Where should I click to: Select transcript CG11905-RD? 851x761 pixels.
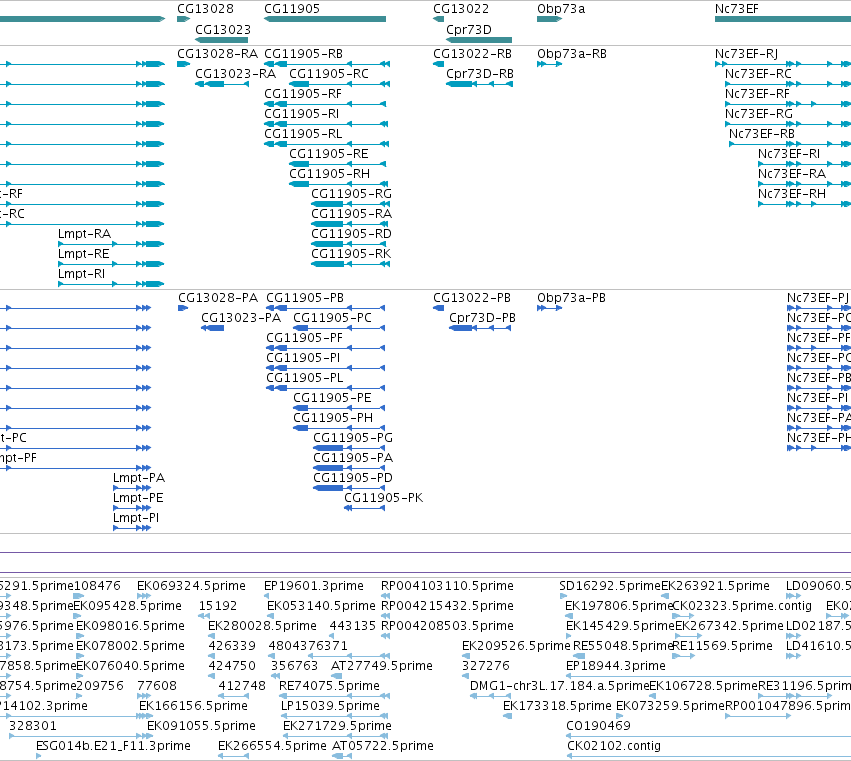351,234
